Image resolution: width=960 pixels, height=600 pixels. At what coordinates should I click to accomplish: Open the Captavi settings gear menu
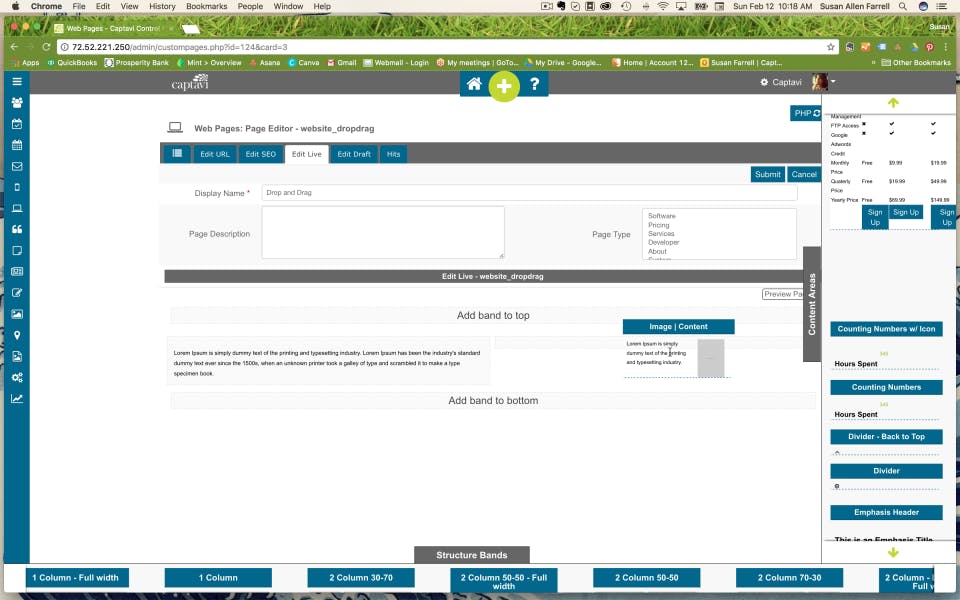pos(781,82)
